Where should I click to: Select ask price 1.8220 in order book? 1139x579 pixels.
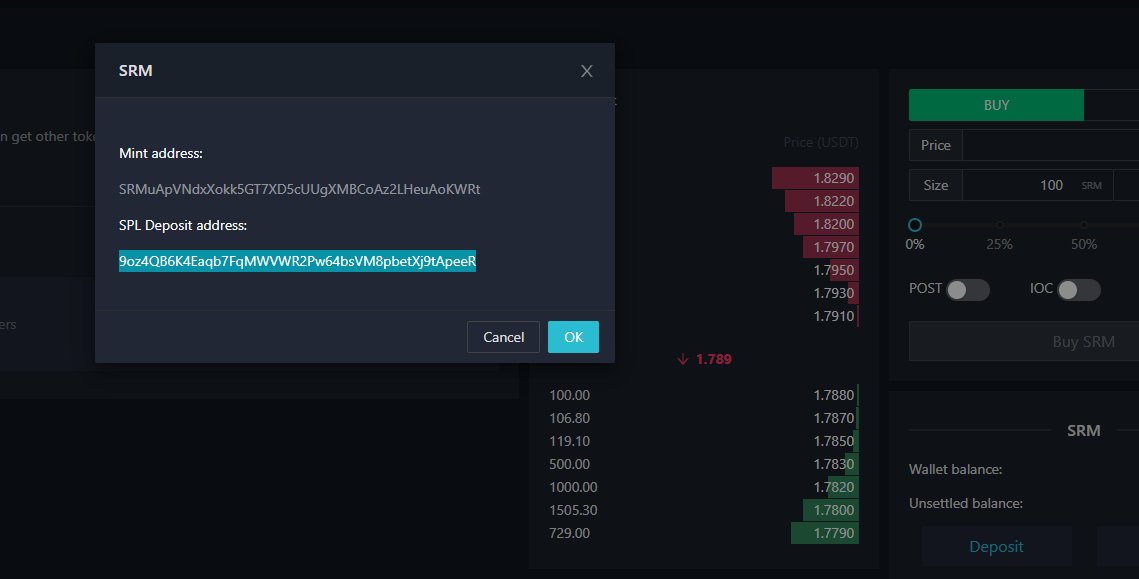click(x=834, y=201)
